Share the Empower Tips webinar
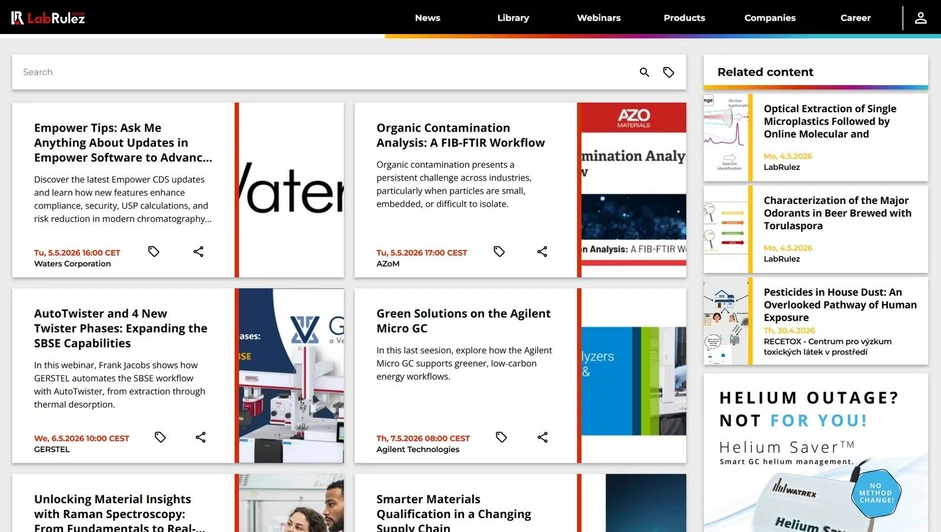The height and width of the screenshot is (532, 941). [x=199, y=252]
